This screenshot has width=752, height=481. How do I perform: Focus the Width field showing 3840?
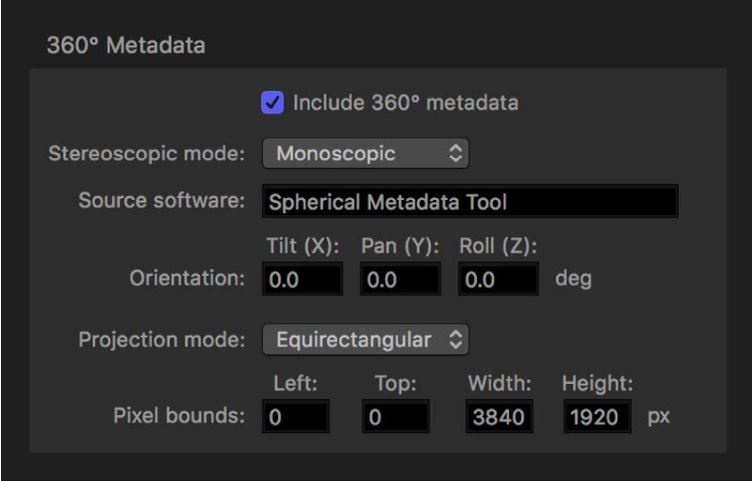coord(498,417)
